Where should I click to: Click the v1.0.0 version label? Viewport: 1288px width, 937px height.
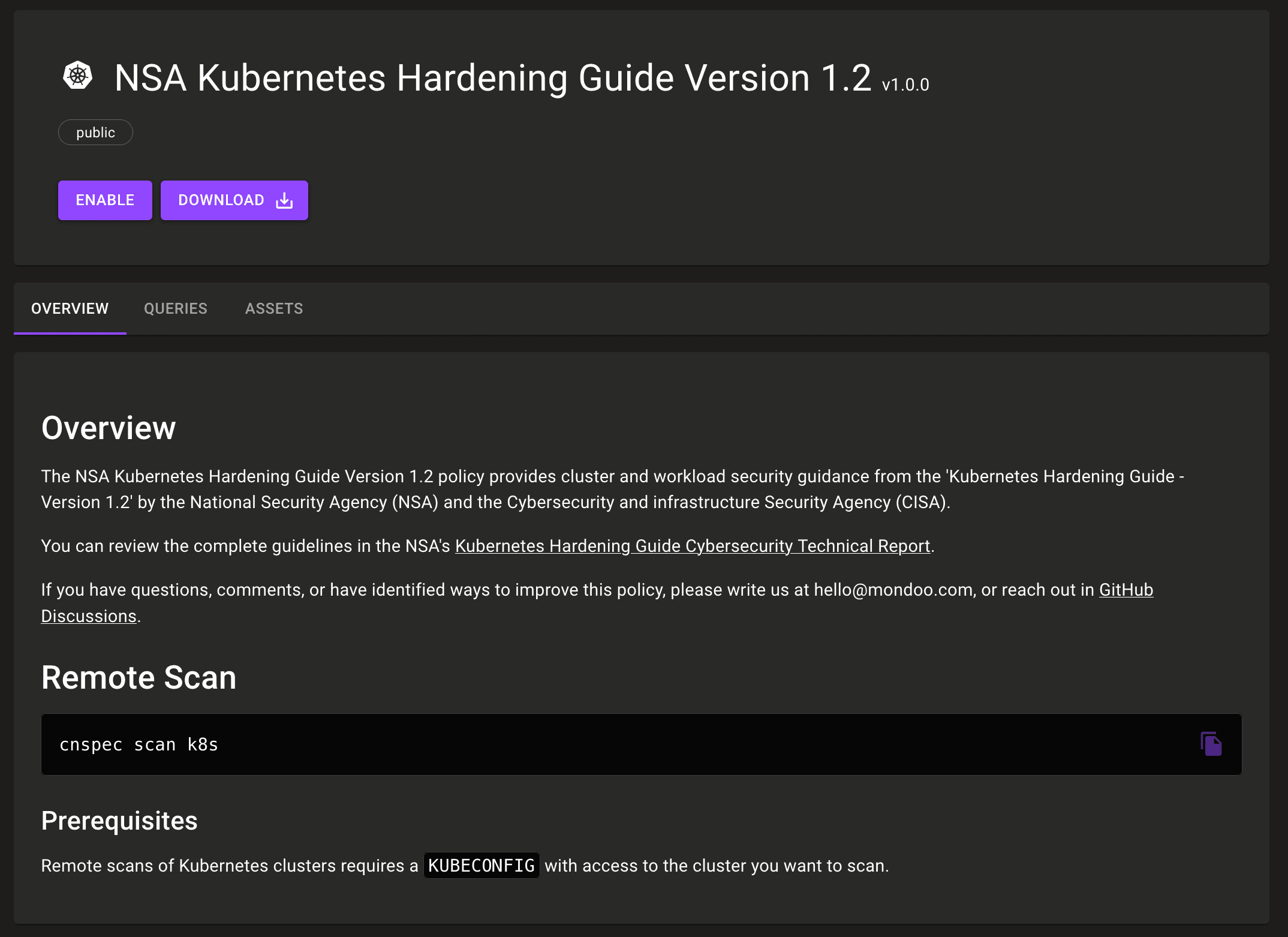point(905,85)
